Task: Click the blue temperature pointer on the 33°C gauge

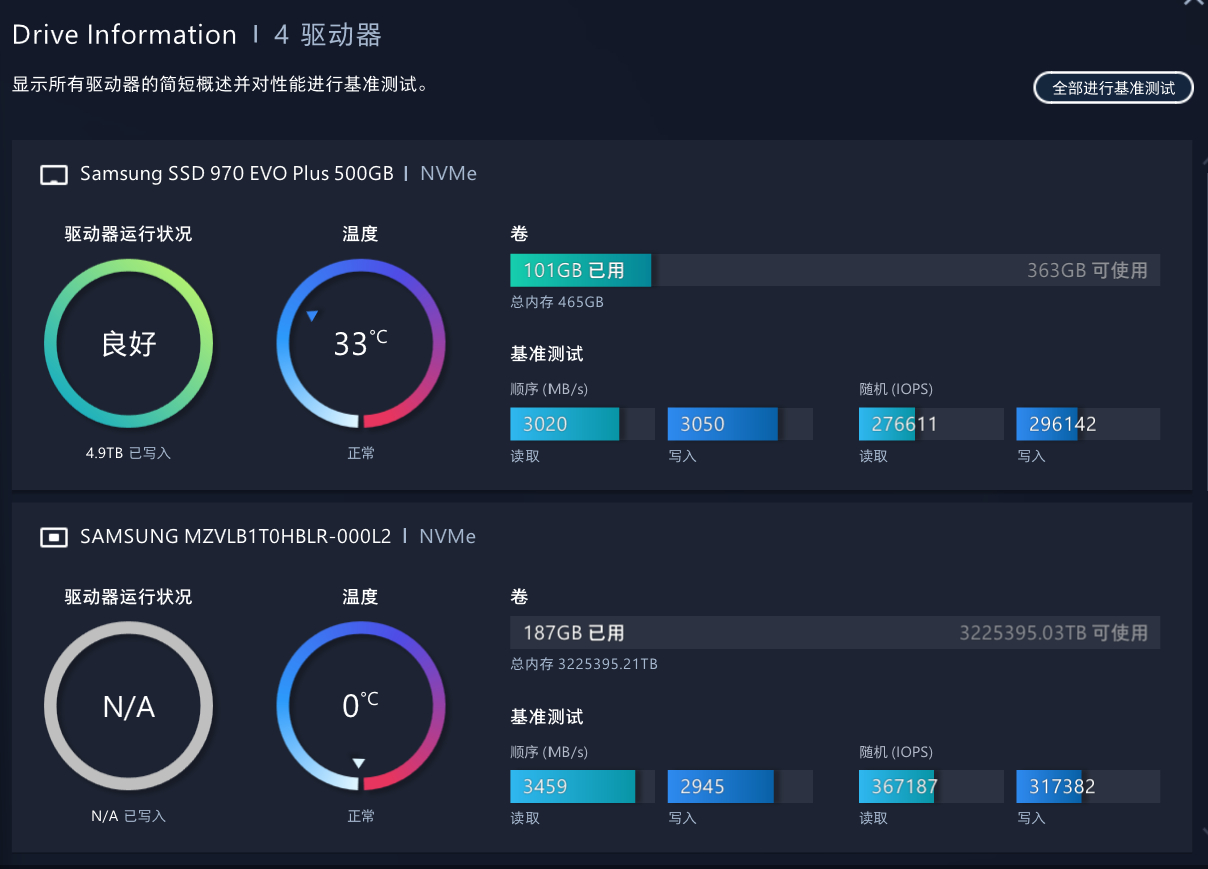Action: 312,316
